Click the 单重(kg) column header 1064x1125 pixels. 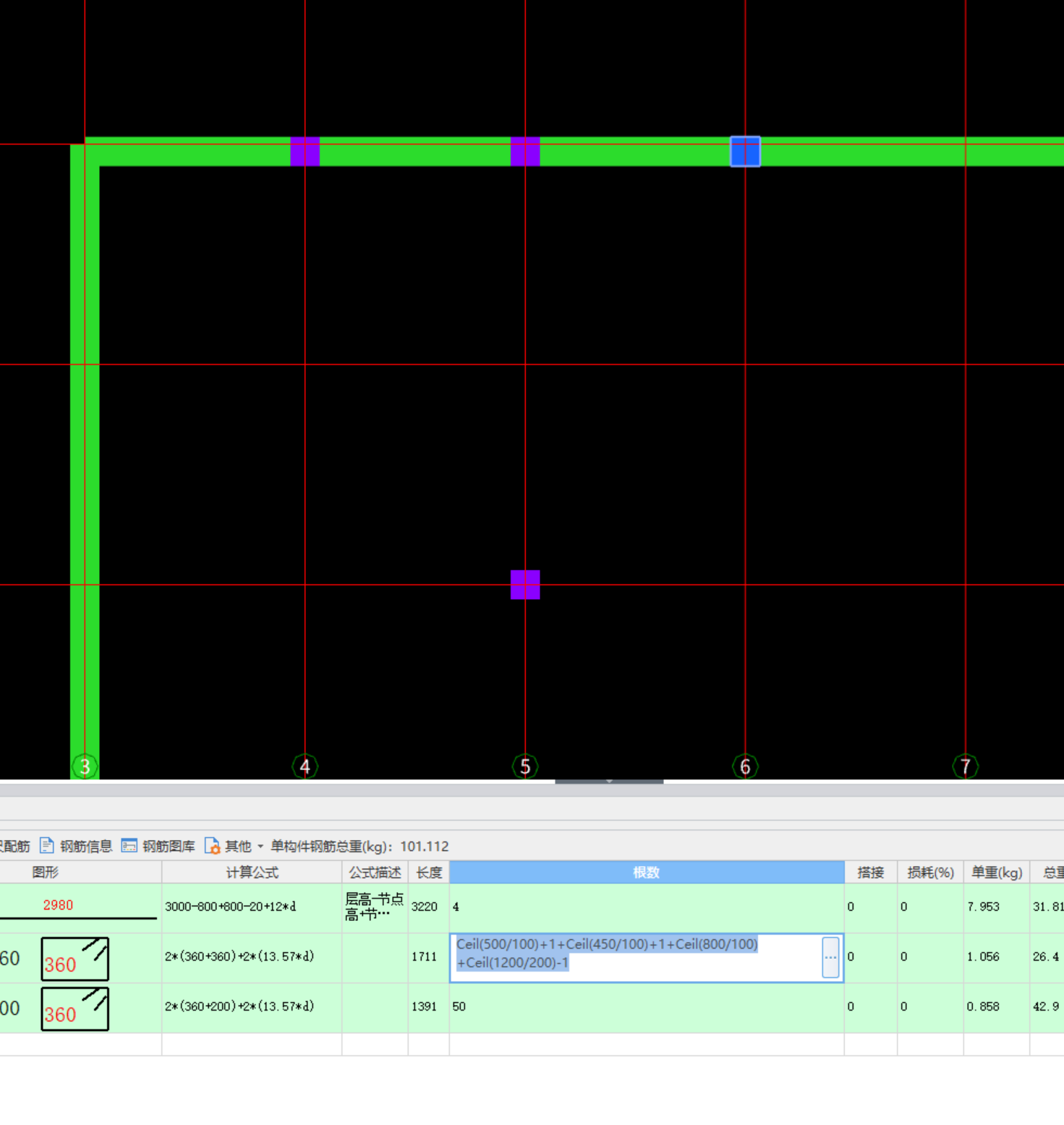click(x=997, y=873)
